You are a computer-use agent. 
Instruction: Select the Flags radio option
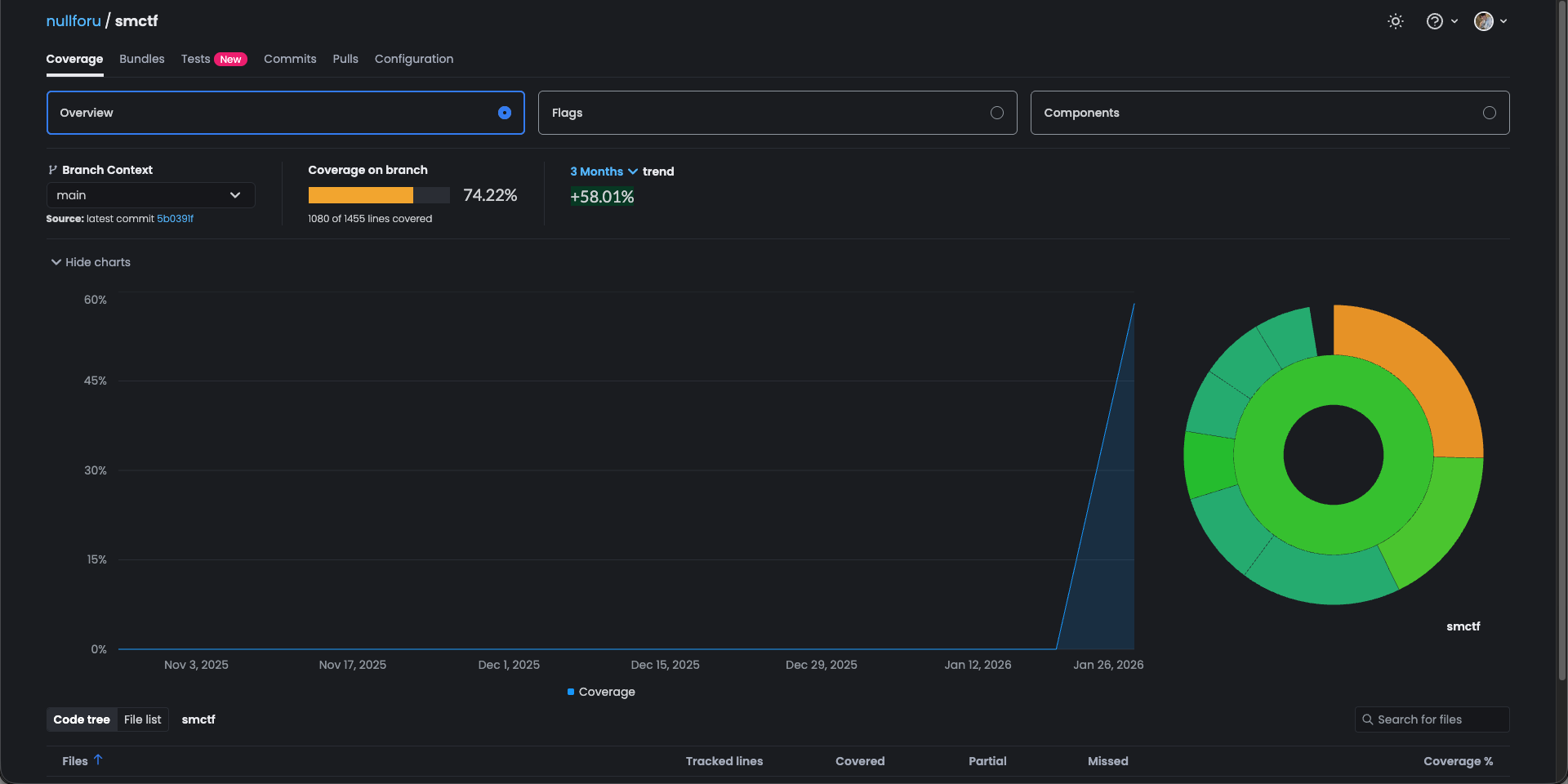tap(996, 113)
